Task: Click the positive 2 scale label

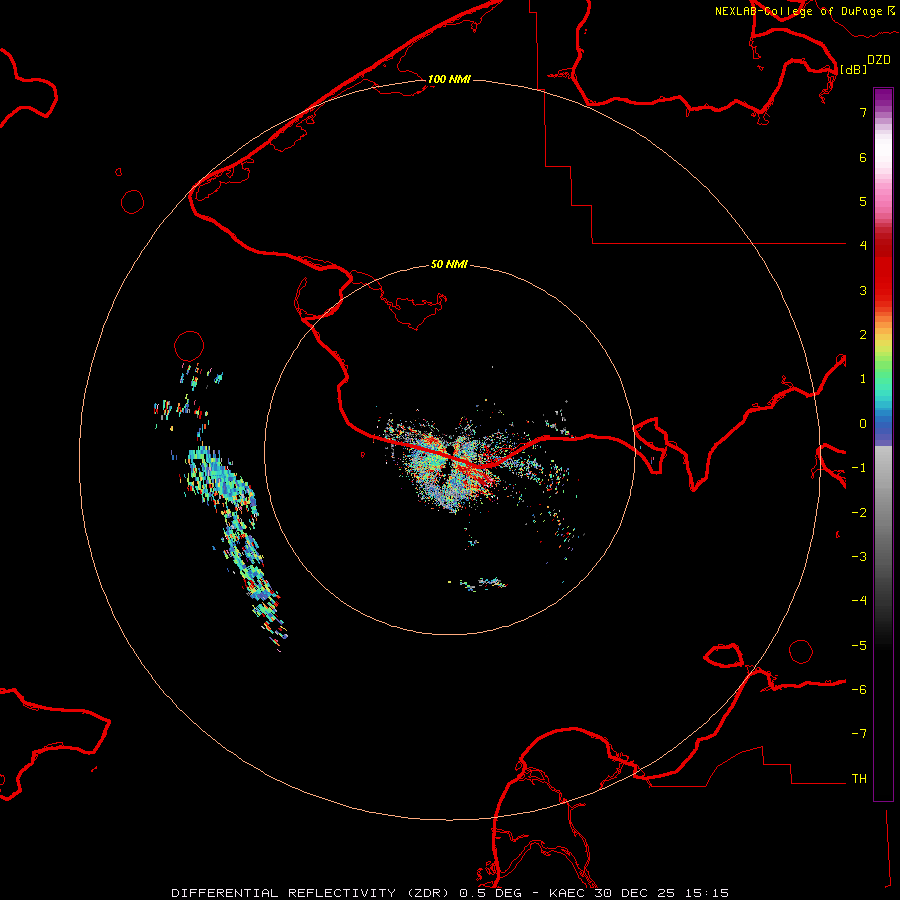Action: [863, 335]
